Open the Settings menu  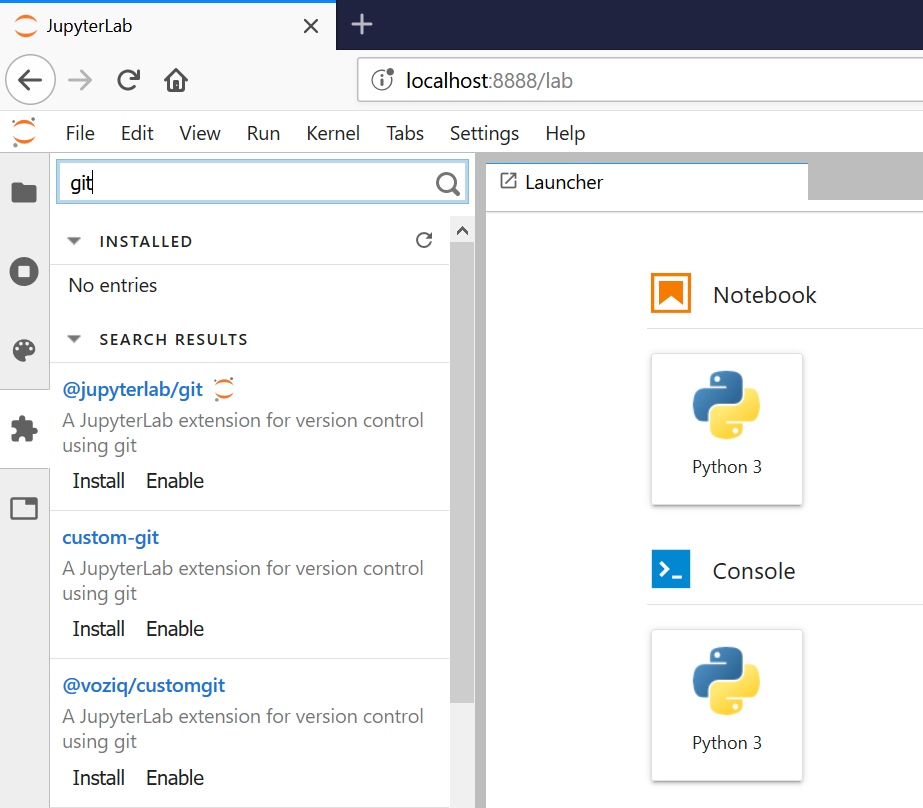[484, 133]
